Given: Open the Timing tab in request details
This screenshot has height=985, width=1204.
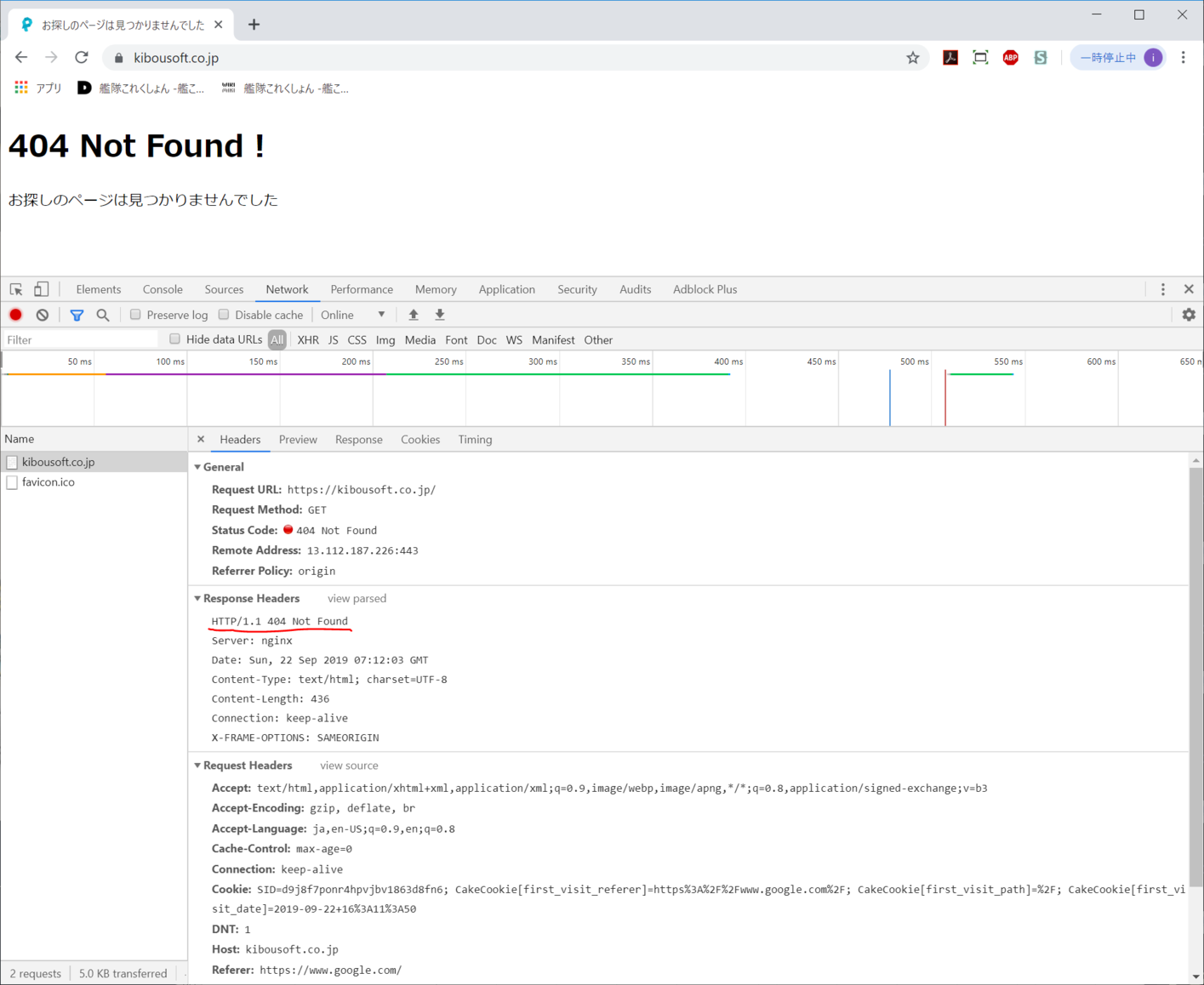Looking at the screenshot, I should point(475,440).
